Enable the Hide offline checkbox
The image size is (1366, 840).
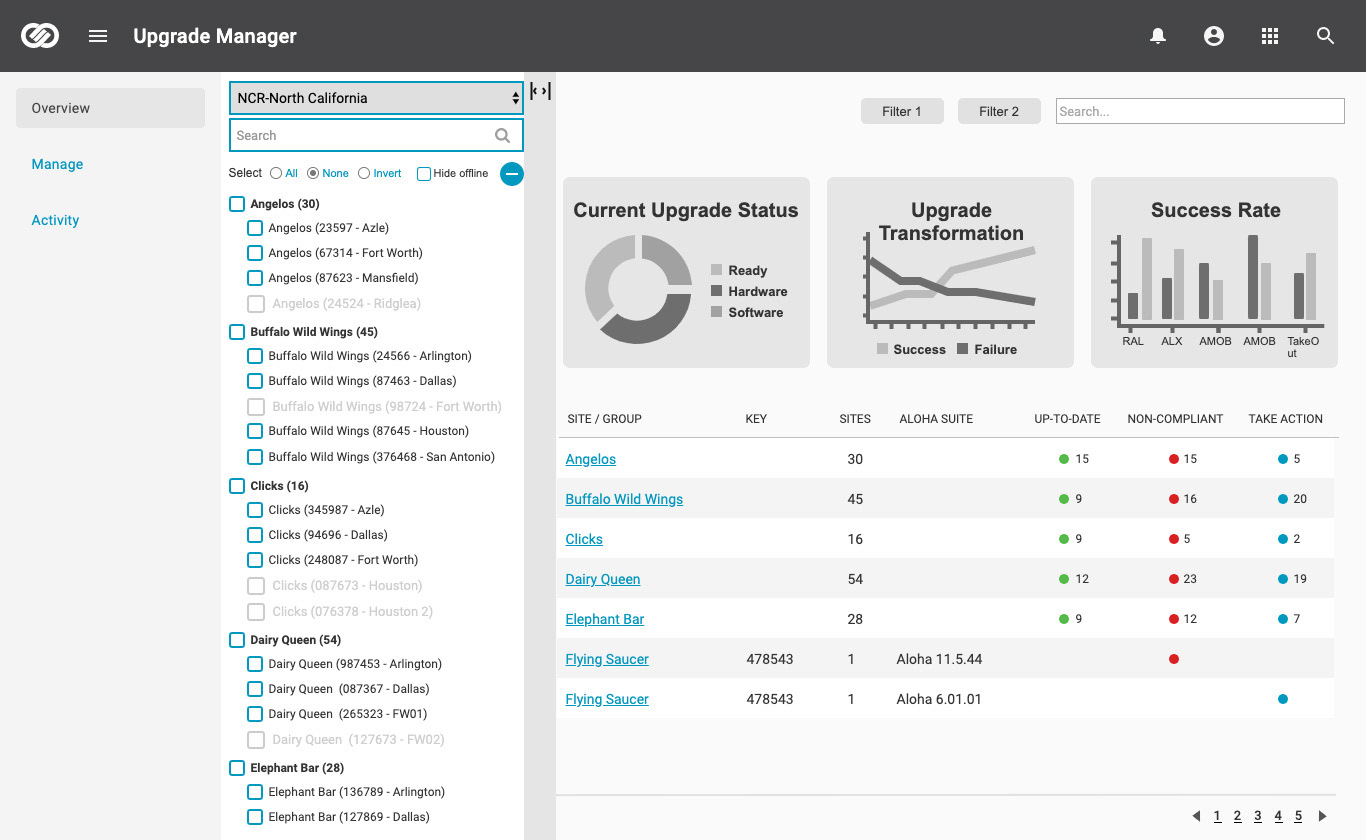pos(424,173)
